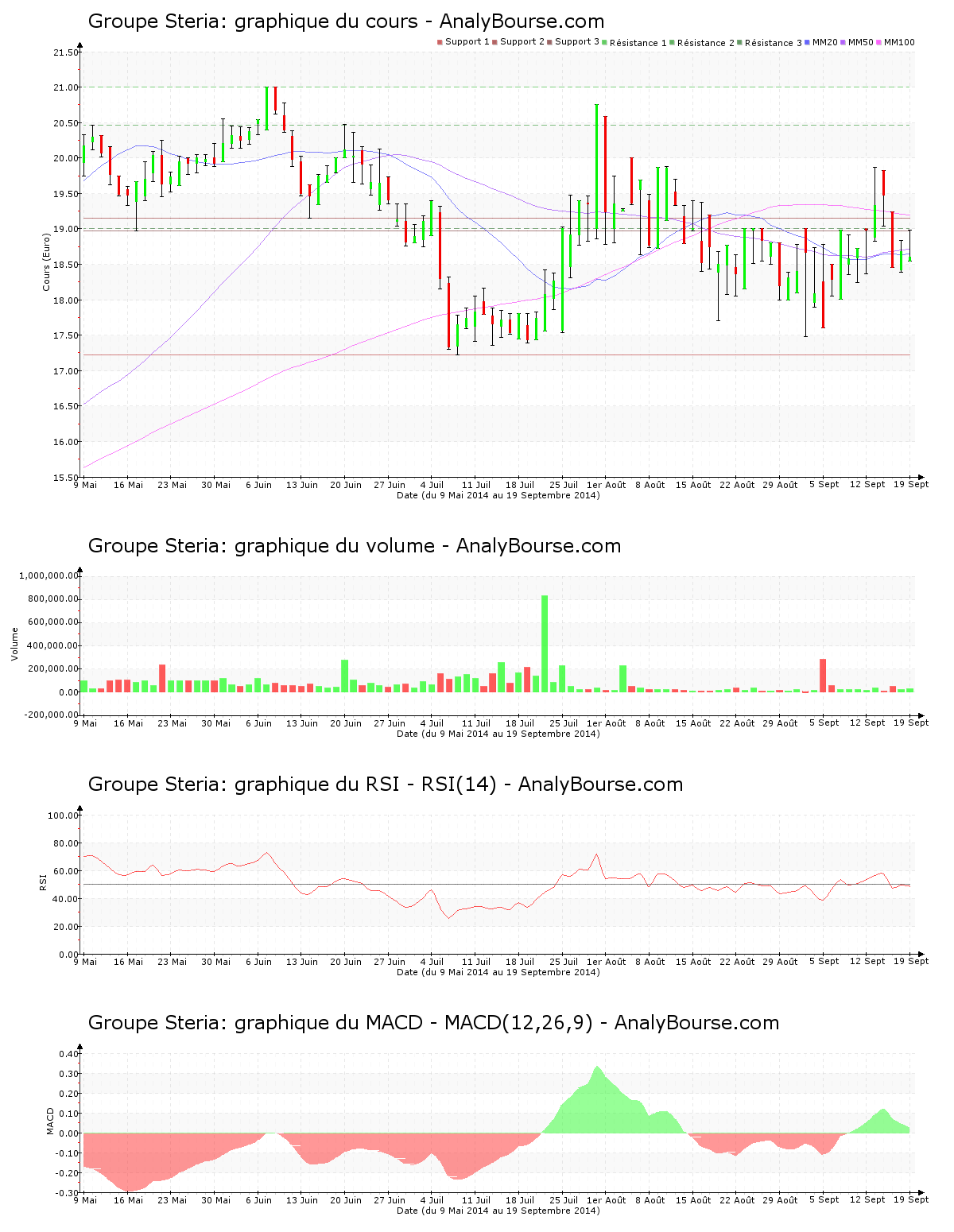Click the -0.30 tick on MACD axis

click(68, 1193)
